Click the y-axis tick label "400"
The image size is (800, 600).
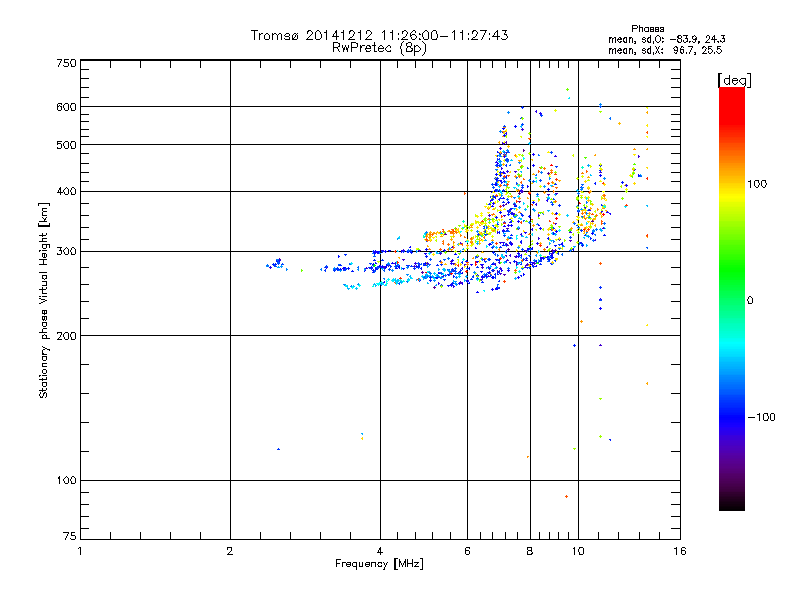click(66, 192)
